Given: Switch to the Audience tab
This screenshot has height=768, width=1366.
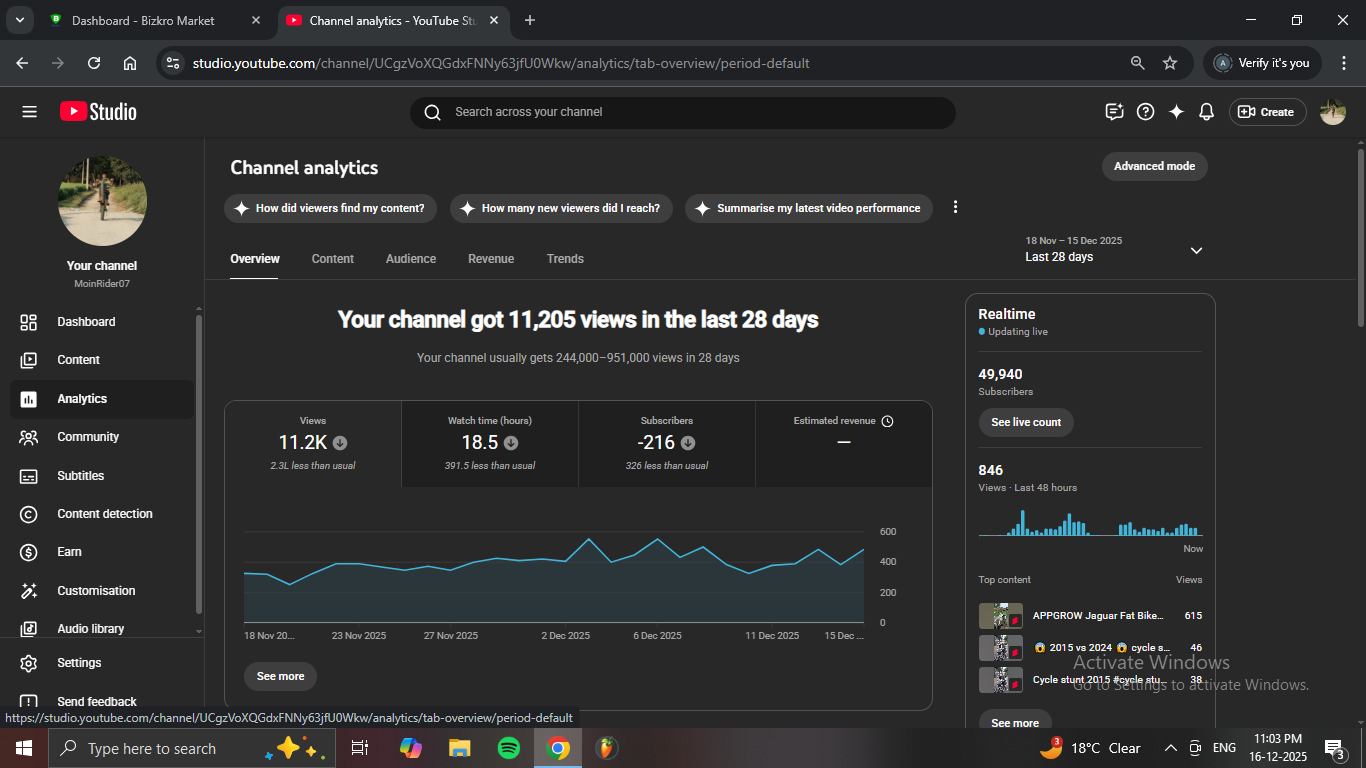Looking at the screenshot, I should [410, 259].
